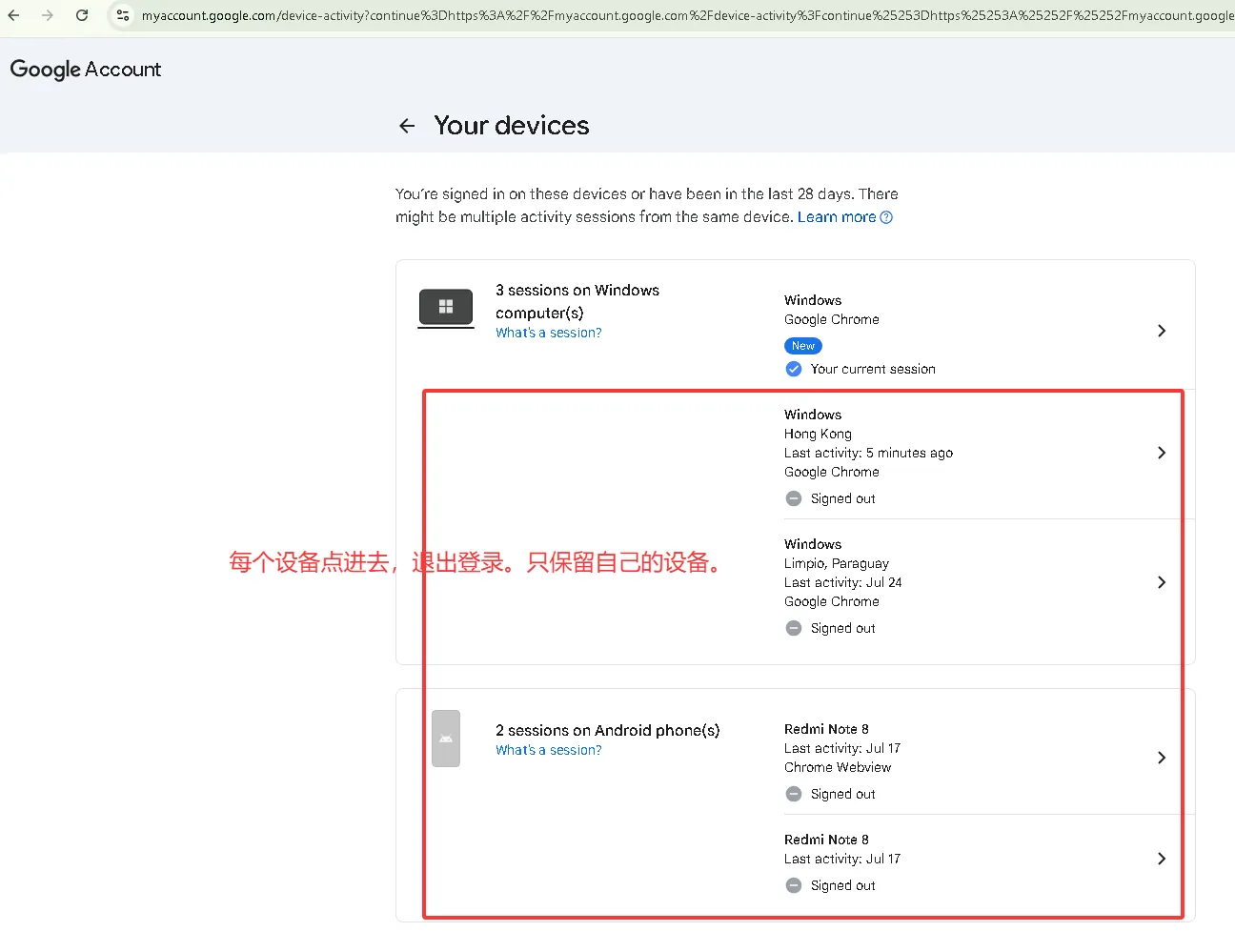
Task: Click What's a session under Android phones
Action: 549,750
